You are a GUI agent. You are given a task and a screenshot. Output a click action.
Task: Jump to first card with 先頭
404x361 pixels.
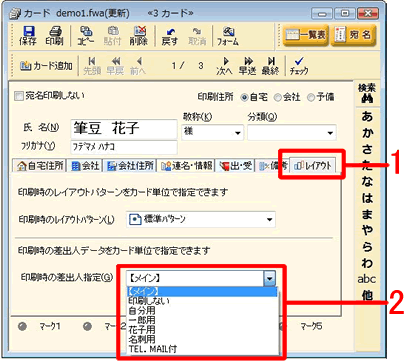(92, 66)
